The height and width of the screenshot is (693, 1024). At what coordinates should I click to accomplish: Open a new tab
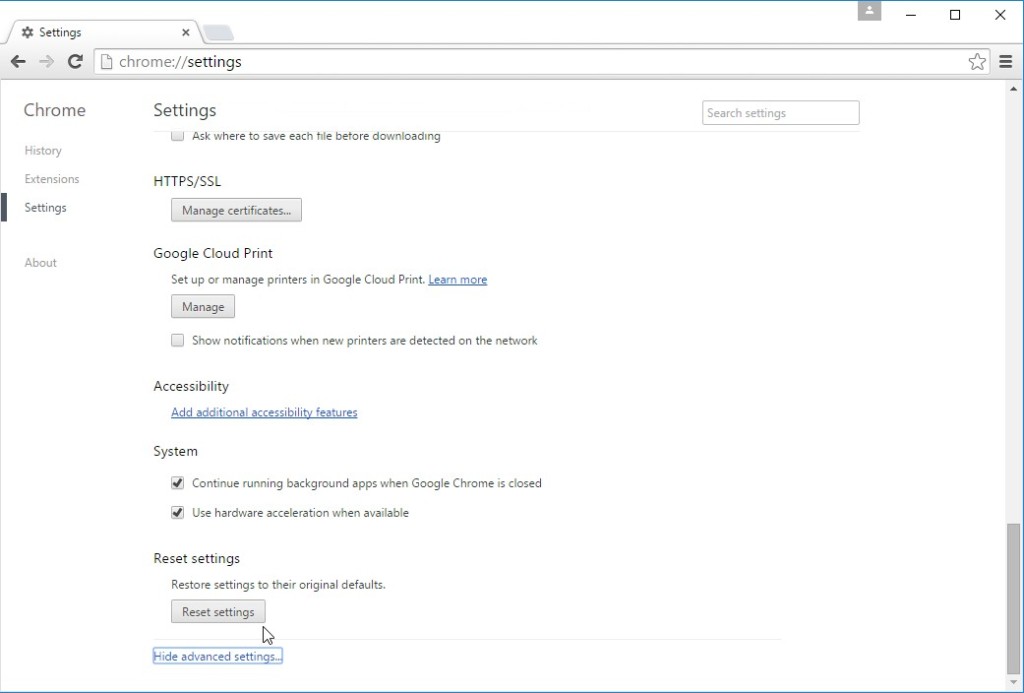(x=217, y=33)
